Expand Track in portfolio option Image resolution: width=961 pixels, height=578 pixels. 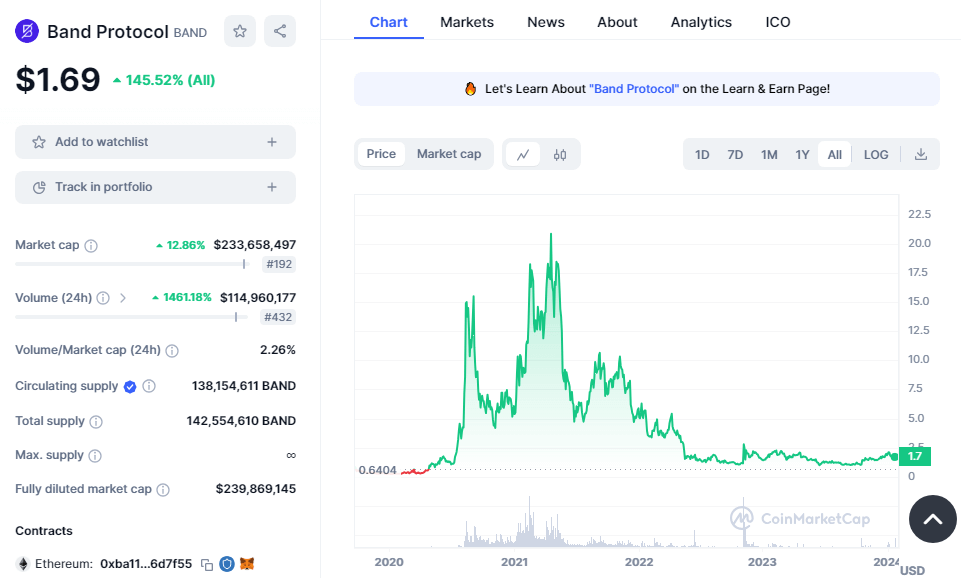click(271, 187)
